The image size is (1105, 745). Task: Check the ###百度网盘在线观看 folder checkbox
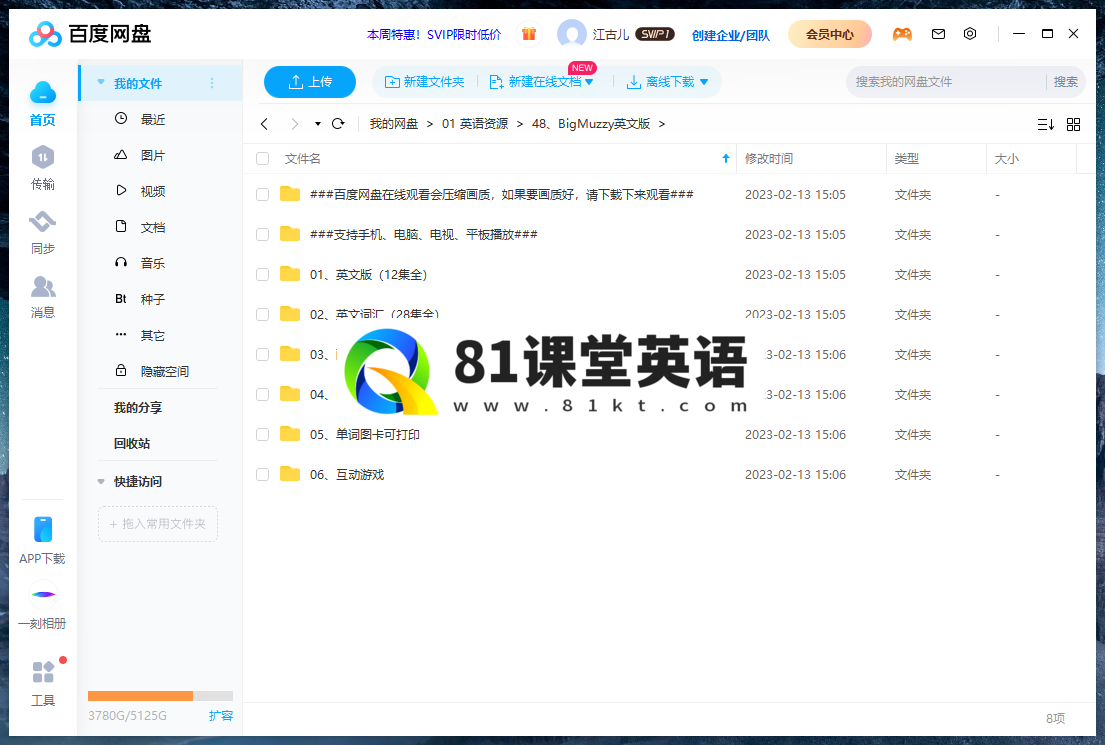pos(262,195)
